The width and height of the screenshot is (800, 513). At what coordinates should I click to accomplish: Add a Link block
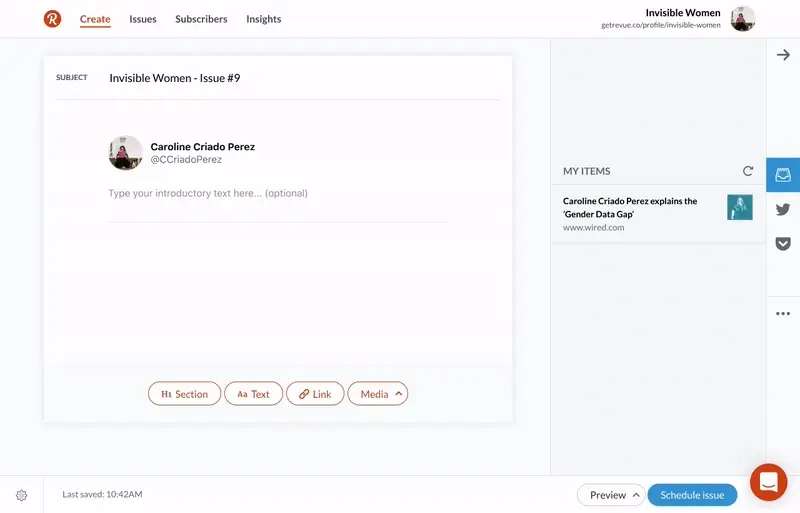pos(315,394)
